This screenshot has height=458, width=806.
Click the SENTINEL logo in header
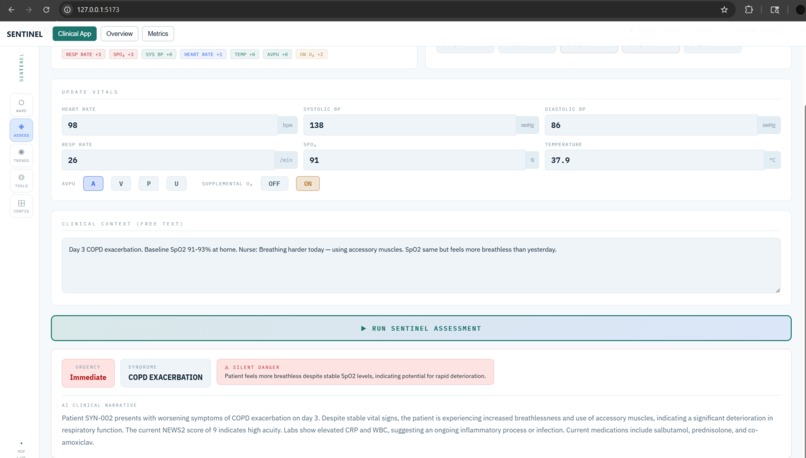click(25, 34)
